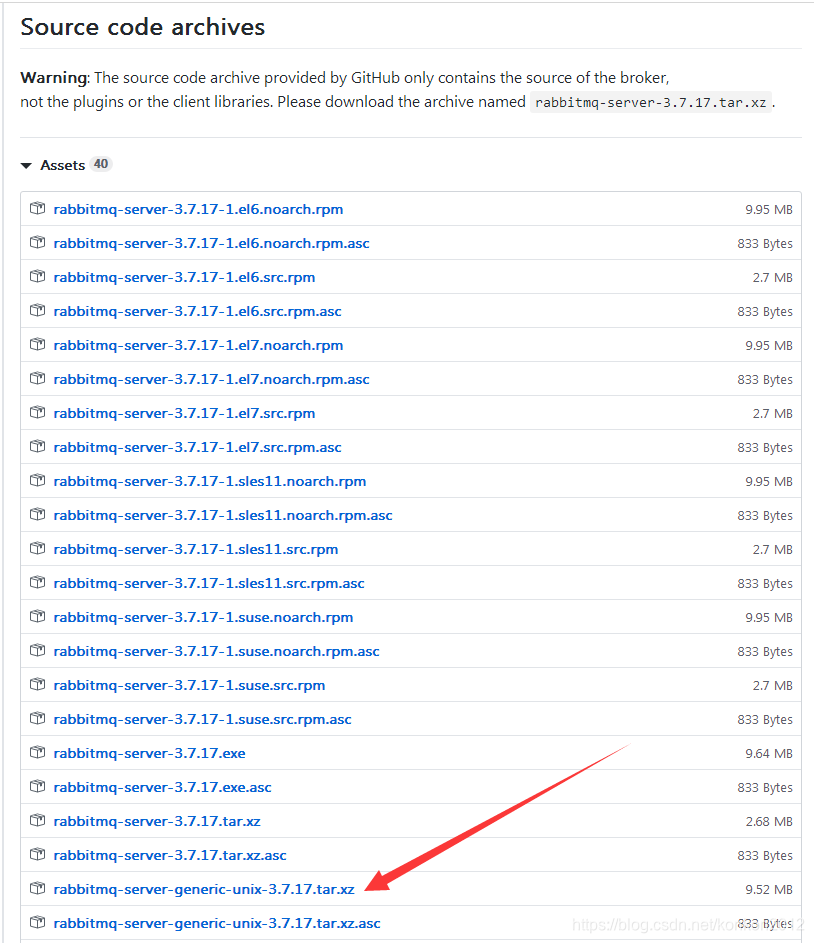Click package icon beside el6.src.rpm.asc

37,310
